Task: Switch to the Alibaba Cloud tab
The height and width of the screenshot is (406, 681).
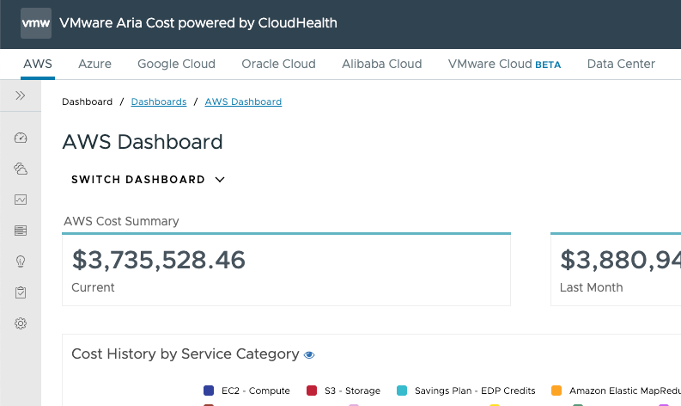Action: 382,64
